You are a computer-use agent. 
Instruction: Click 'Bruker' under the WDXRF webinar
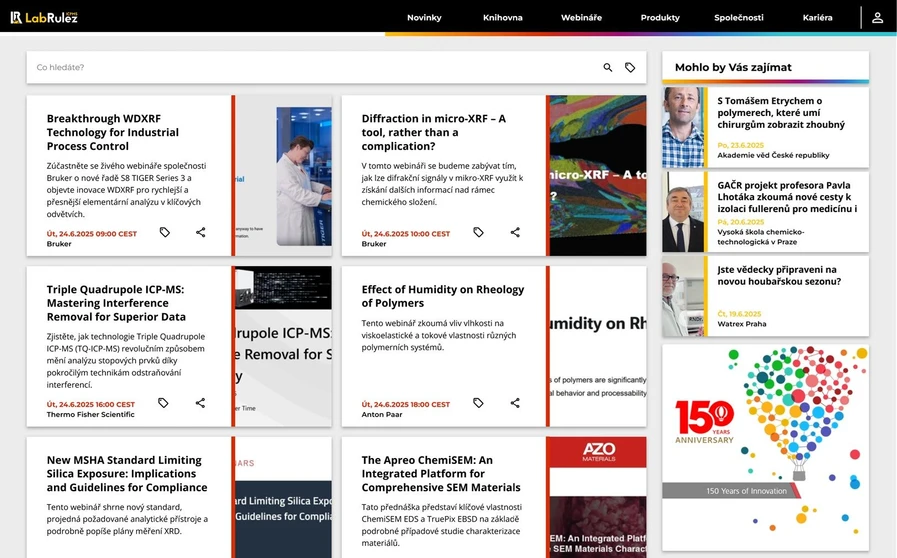click(59, 244)
